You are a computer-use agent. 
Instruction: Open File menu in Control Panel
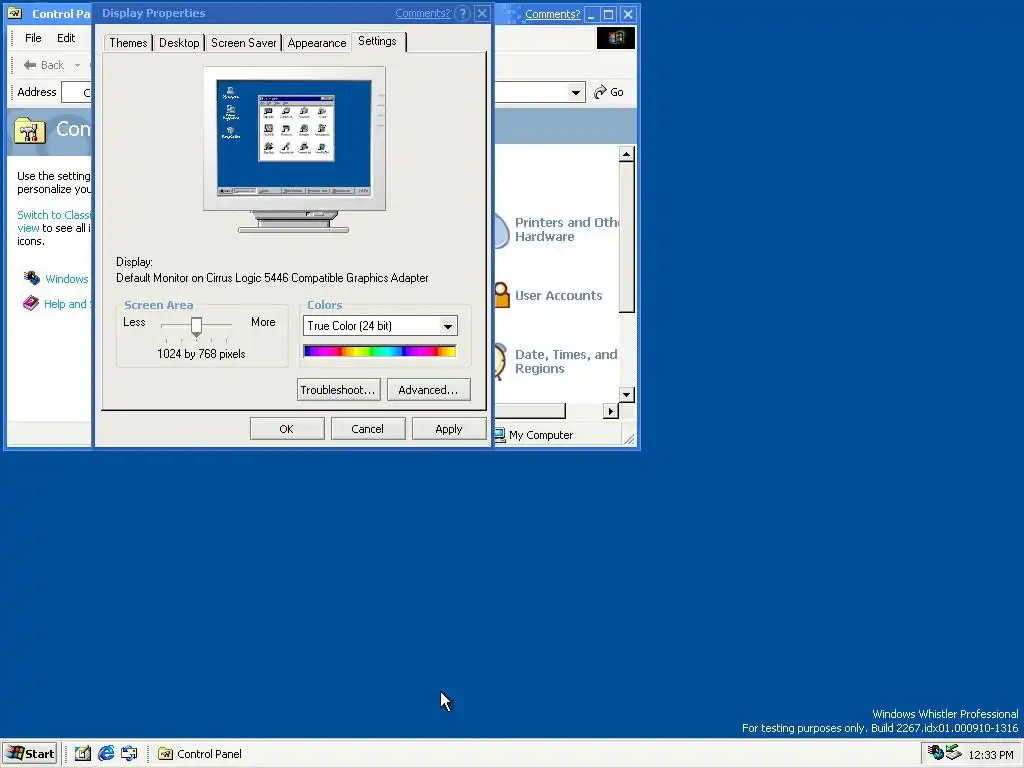33,38
